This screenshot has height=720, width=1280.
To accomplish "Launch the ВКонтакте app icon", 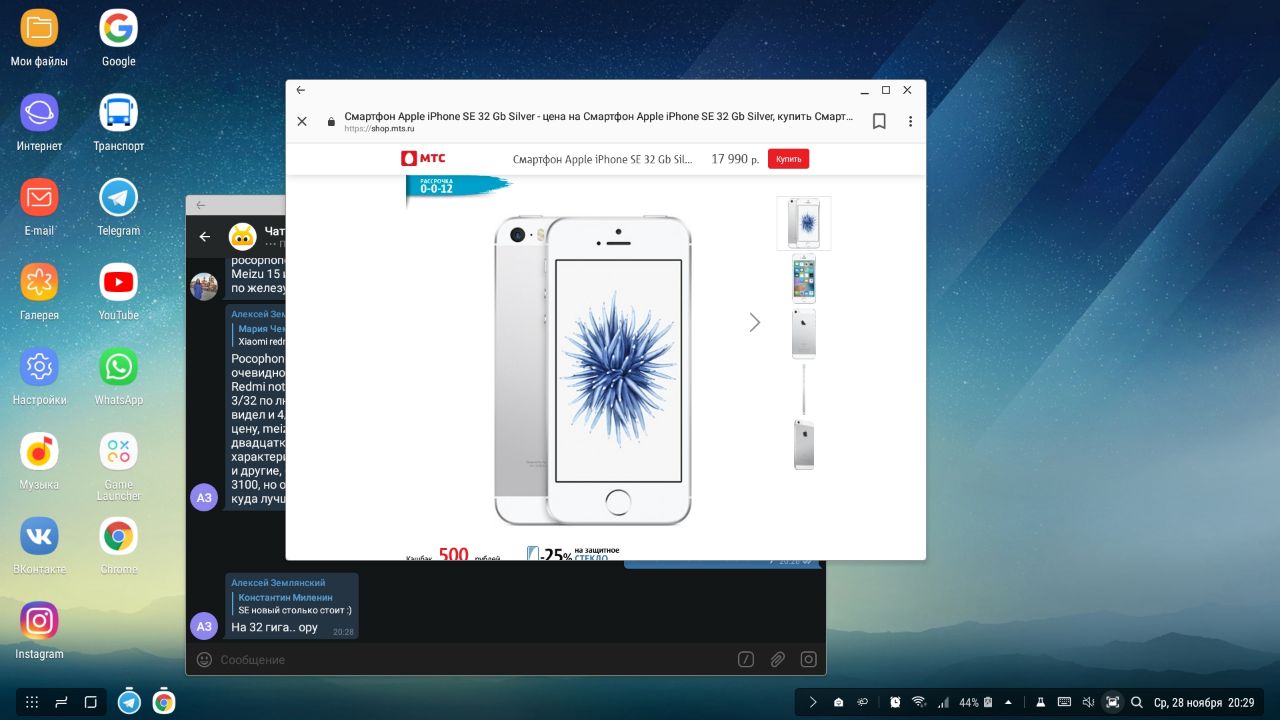I will coord(39,546).
